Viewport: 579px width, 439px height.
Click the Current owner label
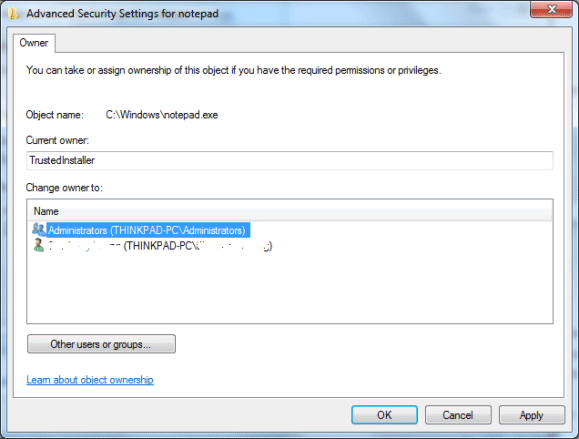tap(57, 140)
